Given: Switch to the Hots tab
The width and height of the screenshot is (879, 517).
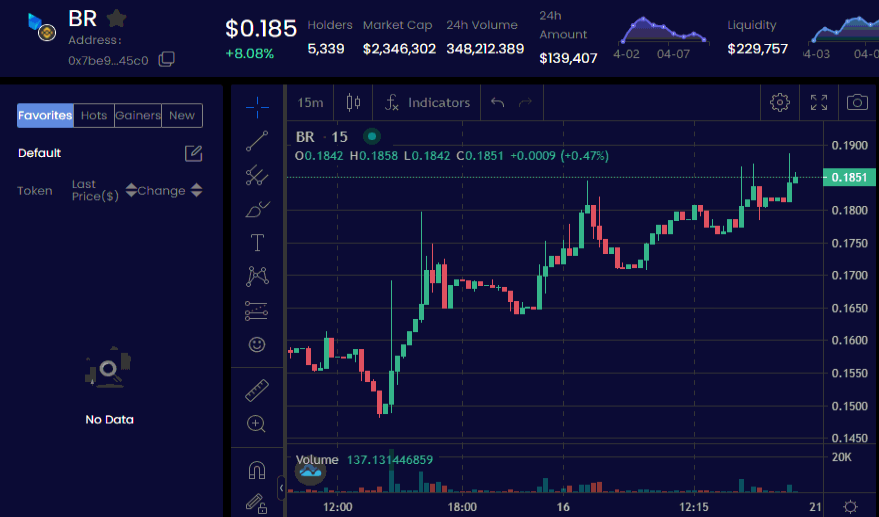Looking at the screenshot, I should tap(94, 116).
